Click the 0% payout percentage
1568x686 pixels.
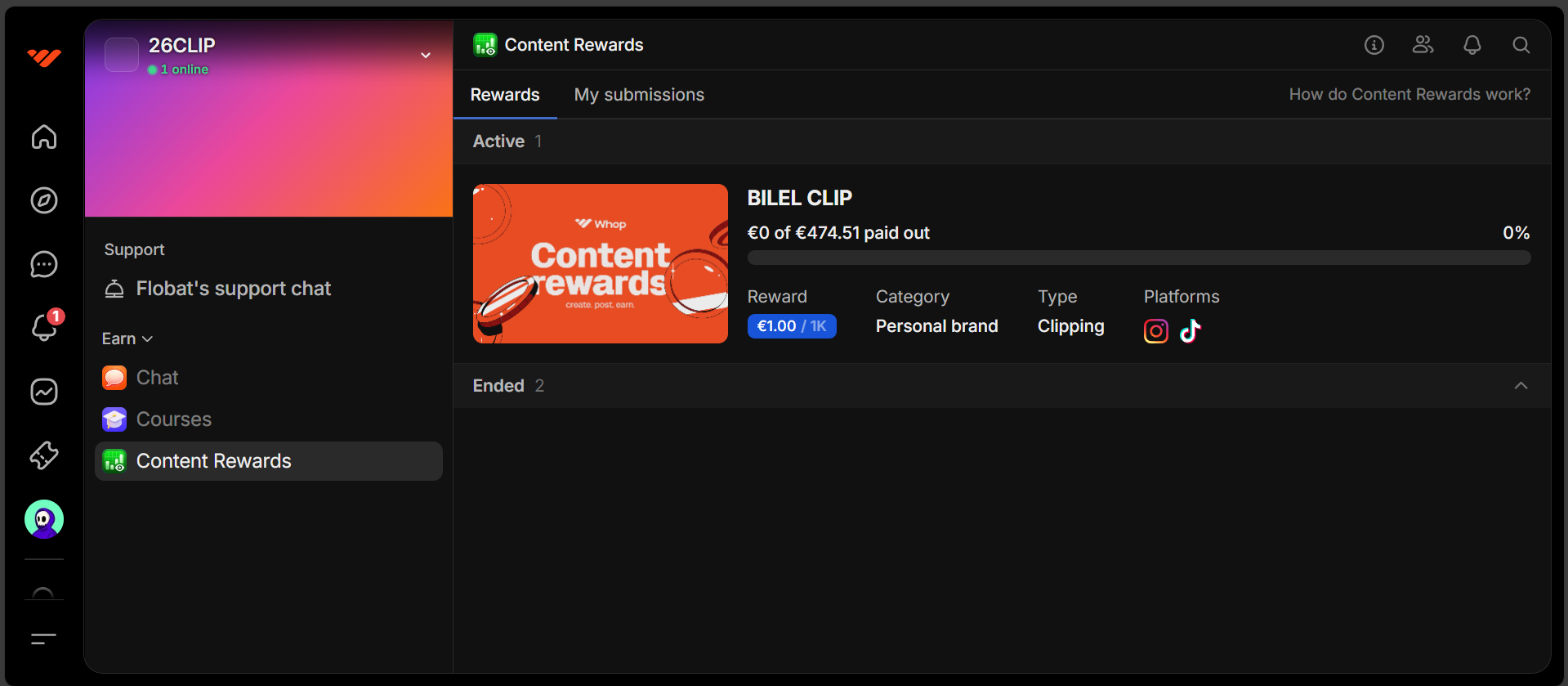point(1517,233)
